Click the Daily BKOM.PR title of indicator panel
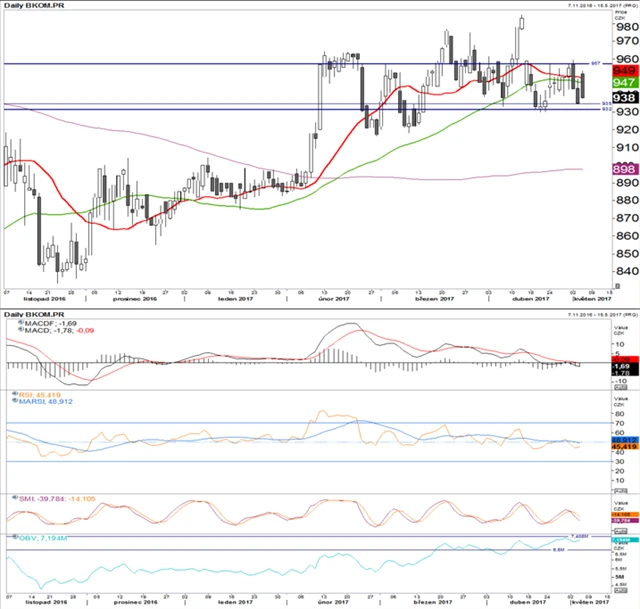Image resolution: width=640 pixels, height=609 pixels. (x=33, y=314)
